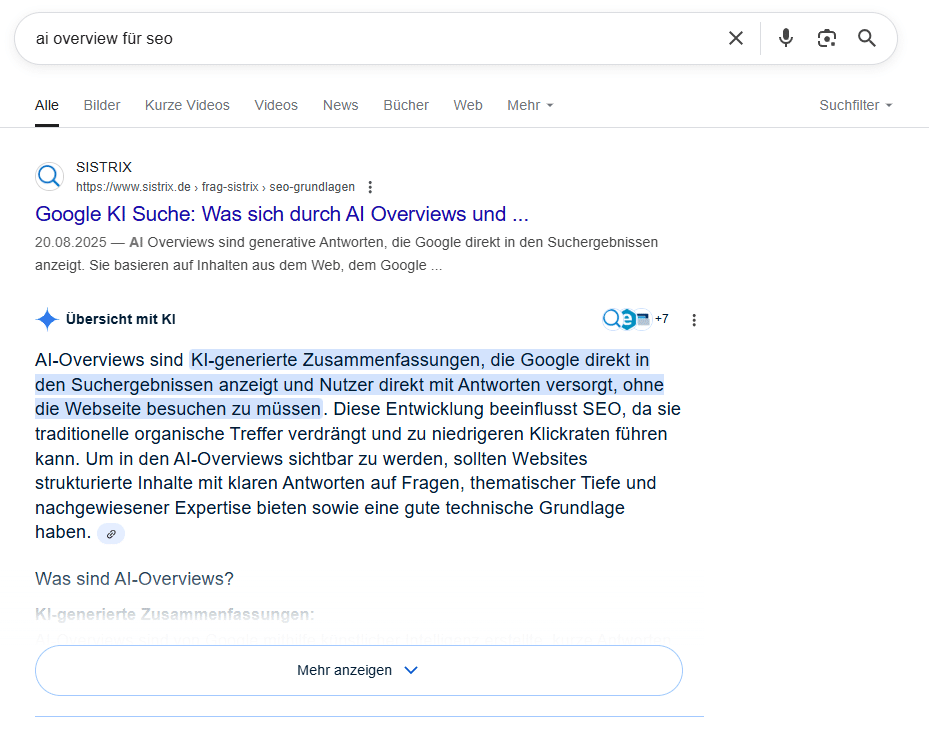
Task: Expand AI overview with Mehr anzeigen
Action: coord(358,670)
